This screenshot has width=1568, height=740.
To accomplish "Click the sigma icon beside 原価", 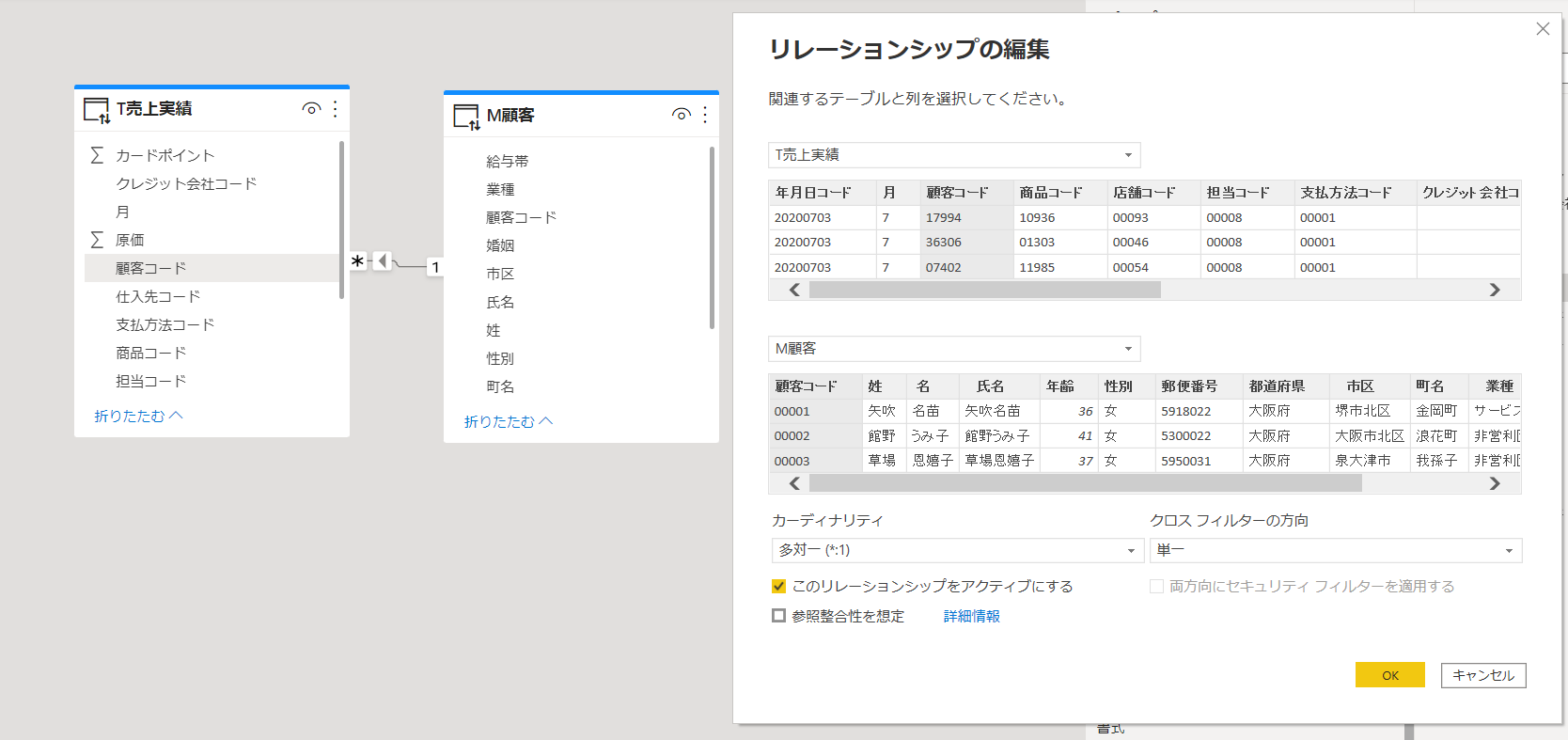I will (97, 240).
